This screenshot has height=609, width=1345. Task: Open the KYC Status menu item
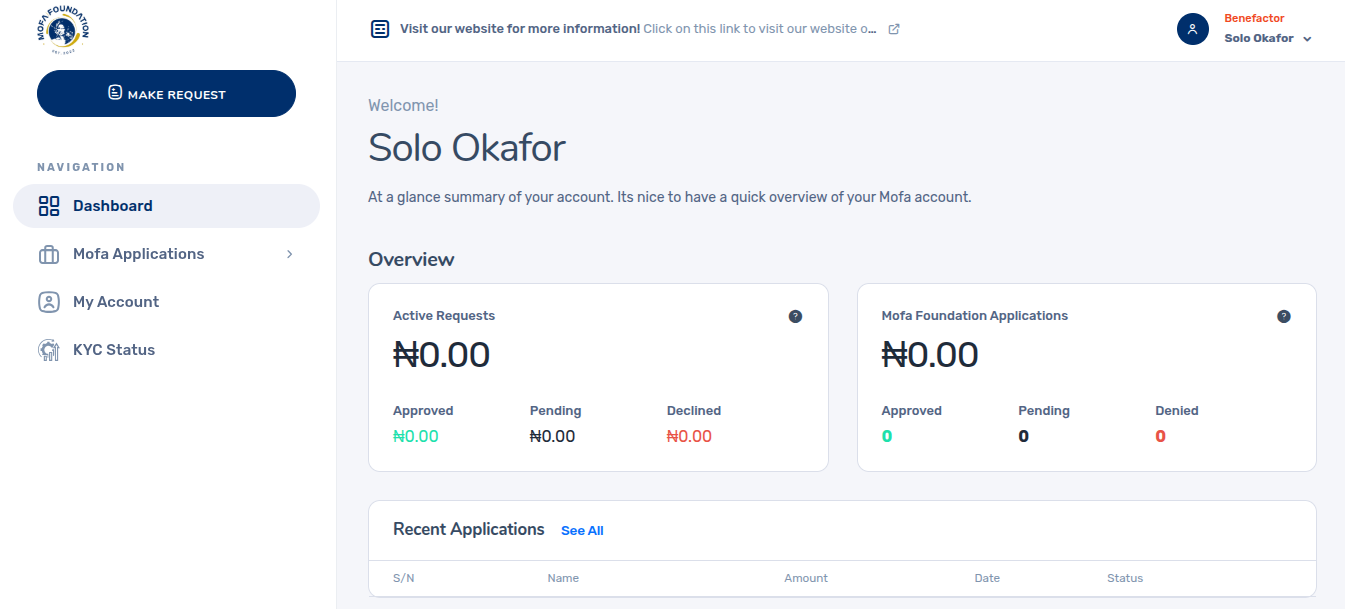point(114,350)
